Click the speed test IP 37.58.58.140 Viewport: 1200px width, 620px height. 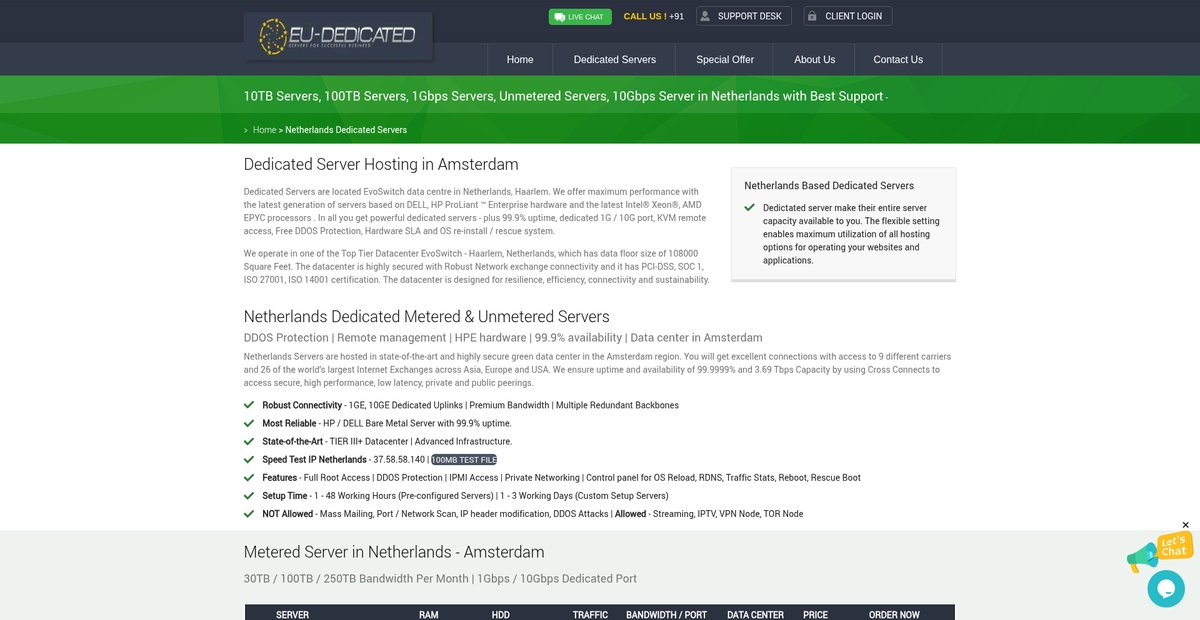[399, 460]
